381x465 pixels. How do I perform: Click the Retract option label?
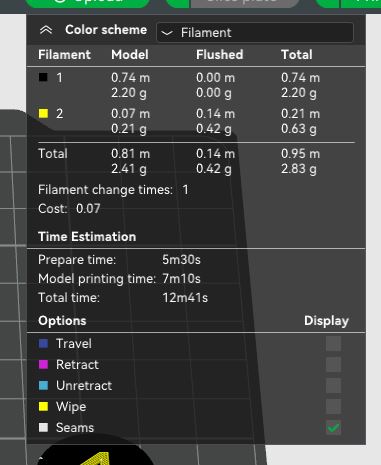tap(77, 365)
